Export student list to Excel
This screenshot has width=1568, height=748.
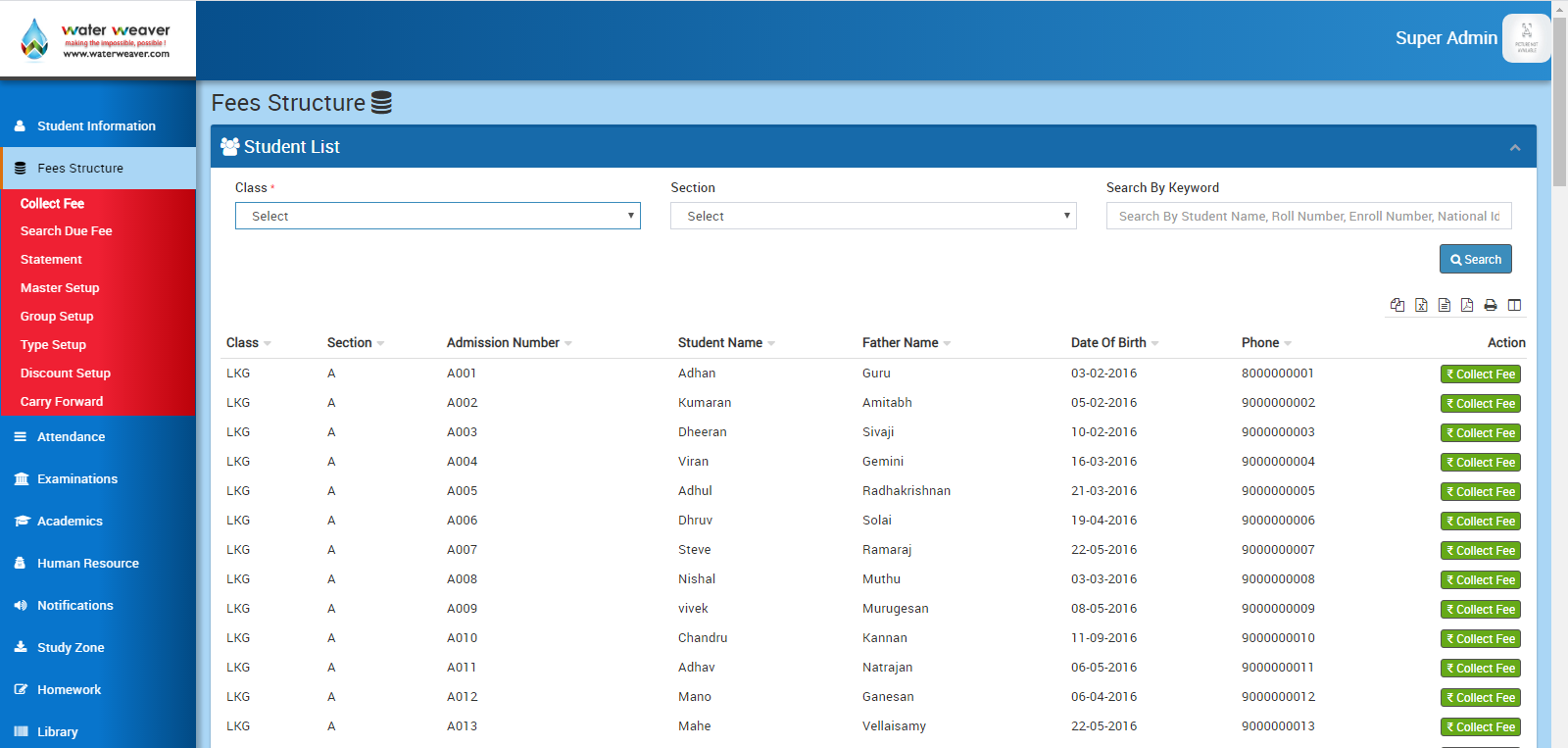tap(1421, 305)
